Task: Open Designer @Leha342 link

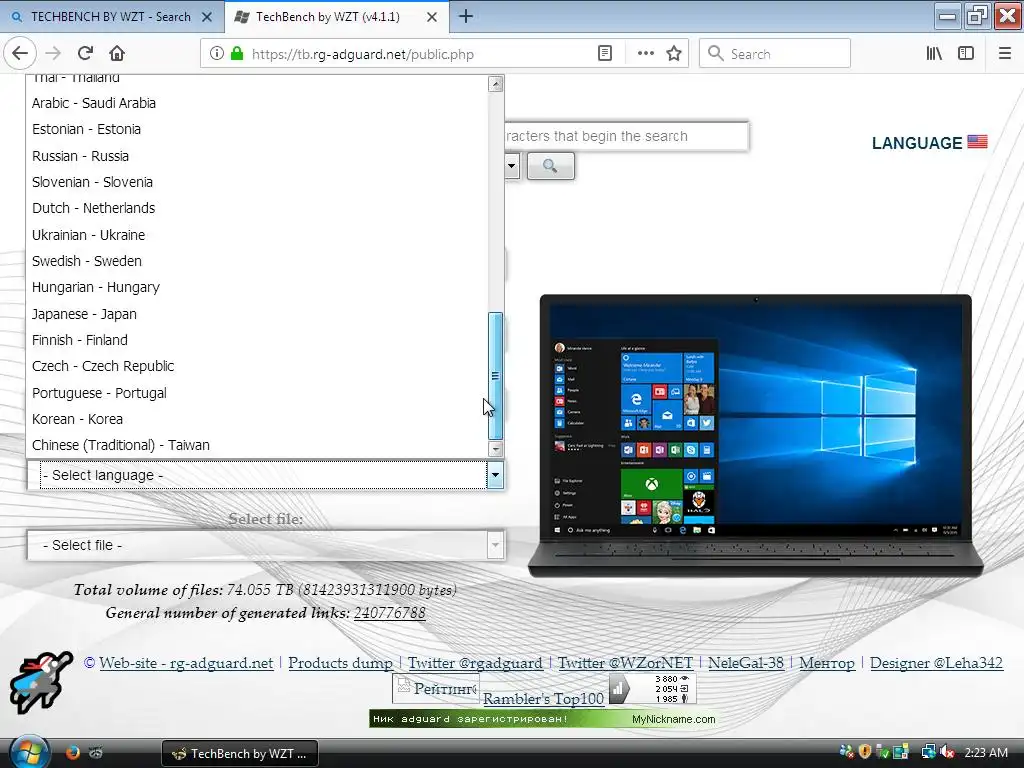Action: pos(936,663)
